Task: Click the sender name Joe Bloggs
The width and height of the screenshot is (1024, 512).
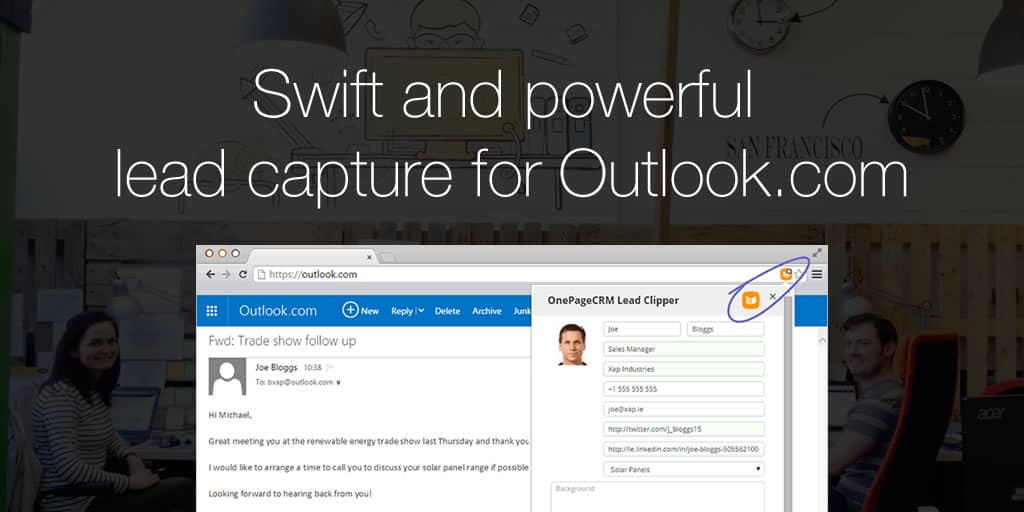Action: pos(276,368)
